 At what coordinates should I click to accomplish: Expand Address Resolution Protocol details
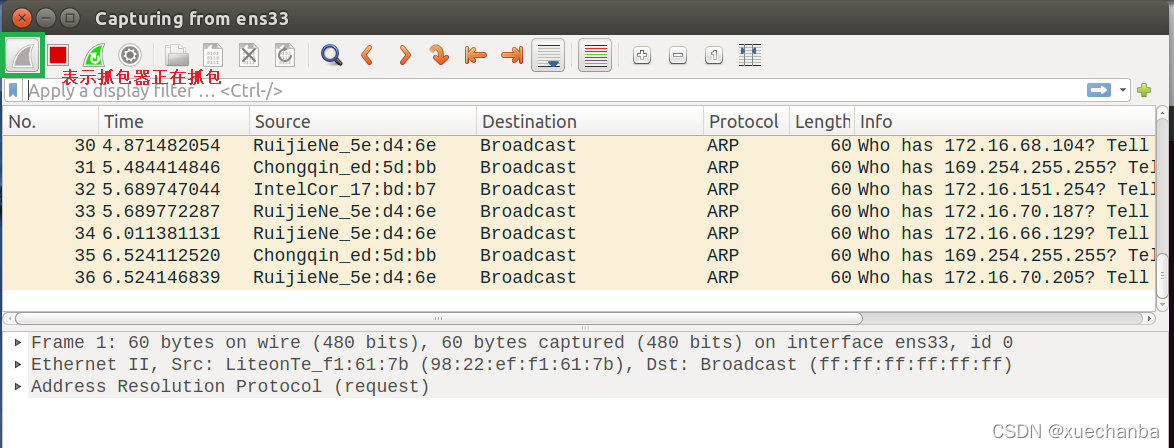coord(18,386)
